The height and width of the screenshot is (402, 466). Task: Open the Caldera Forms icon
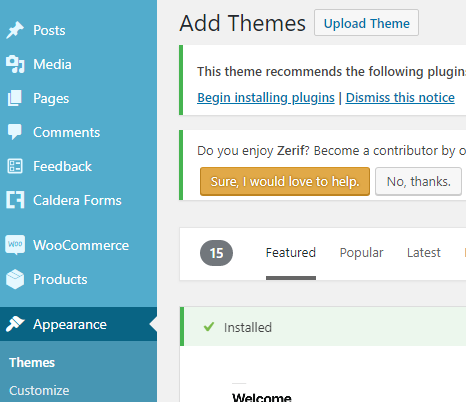tap(15, 200)
